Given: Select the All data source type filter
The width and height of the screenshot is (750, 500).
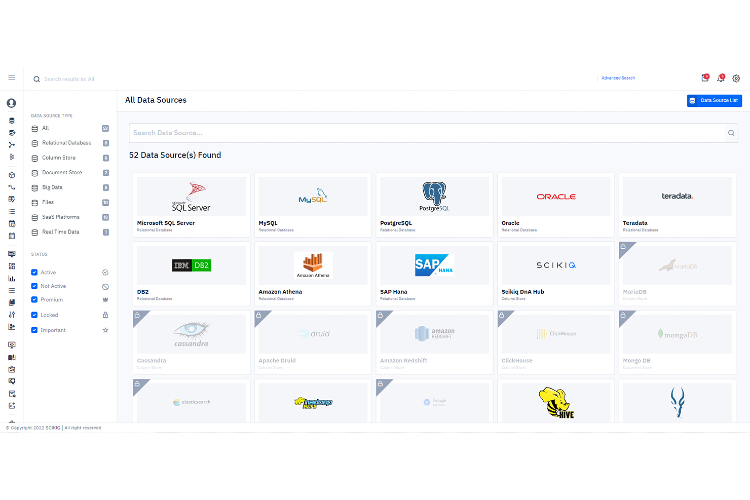Looking at the screenshot, I should pos(70,128).
